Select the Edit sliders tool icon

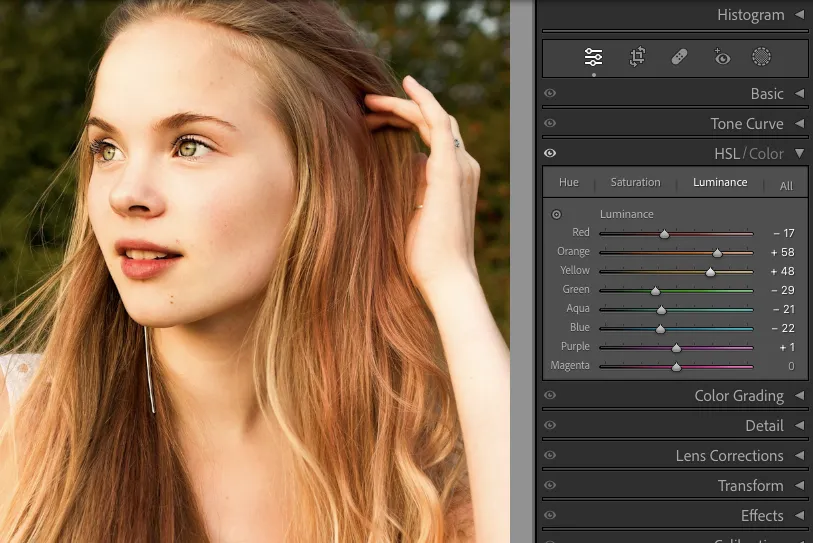coord(593,58)
